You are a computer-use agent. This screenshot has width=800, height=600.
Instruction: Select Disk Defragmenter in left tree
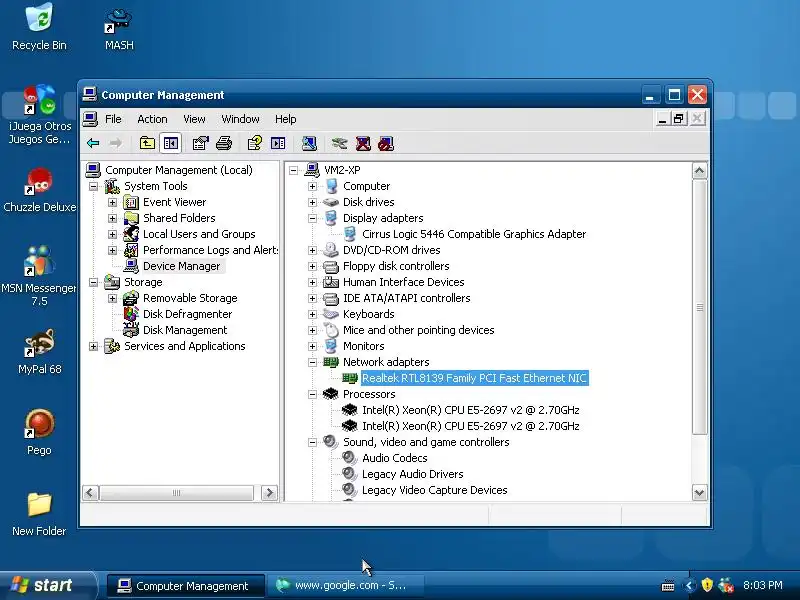187,314
